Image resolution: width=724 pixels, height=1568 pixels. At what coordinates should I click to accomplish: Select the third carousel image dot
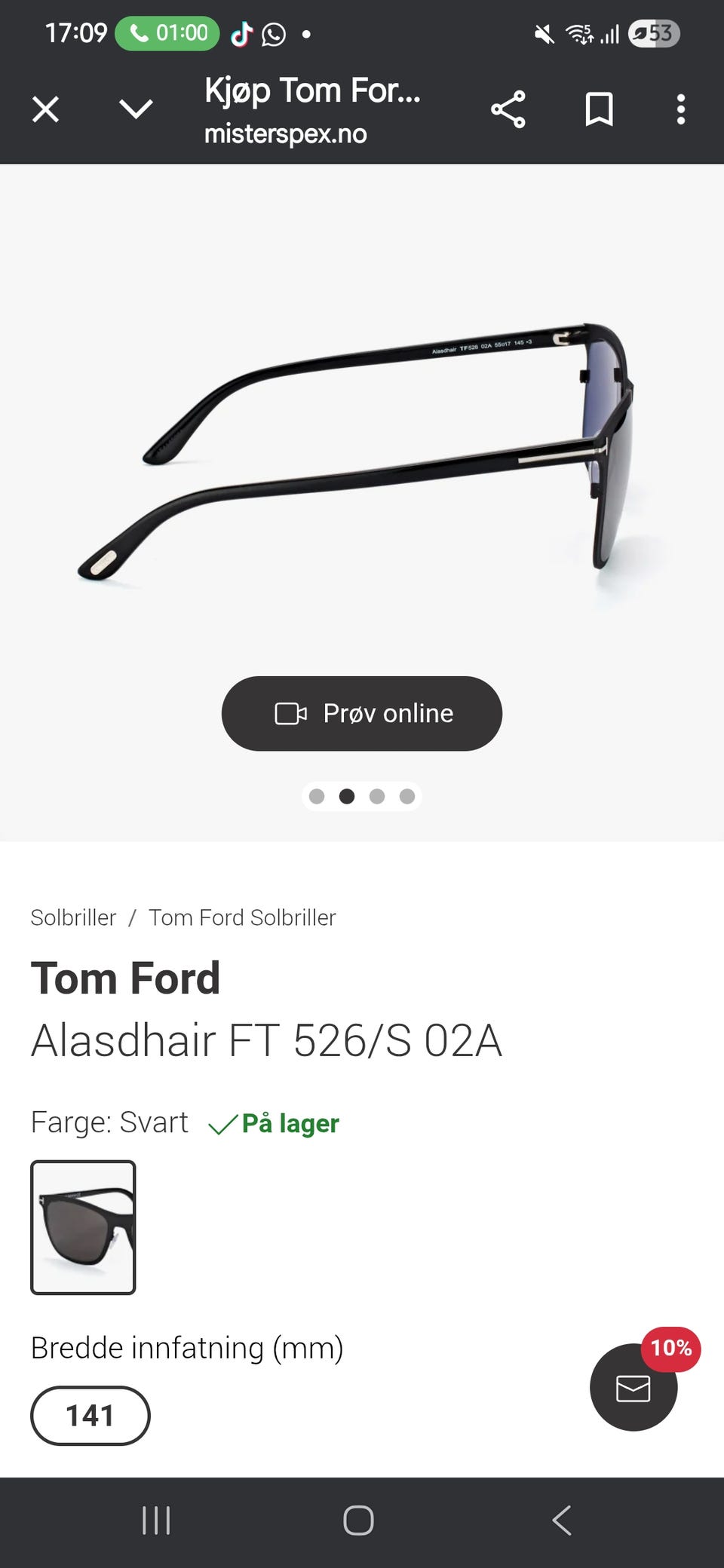[x=377, y=797]
